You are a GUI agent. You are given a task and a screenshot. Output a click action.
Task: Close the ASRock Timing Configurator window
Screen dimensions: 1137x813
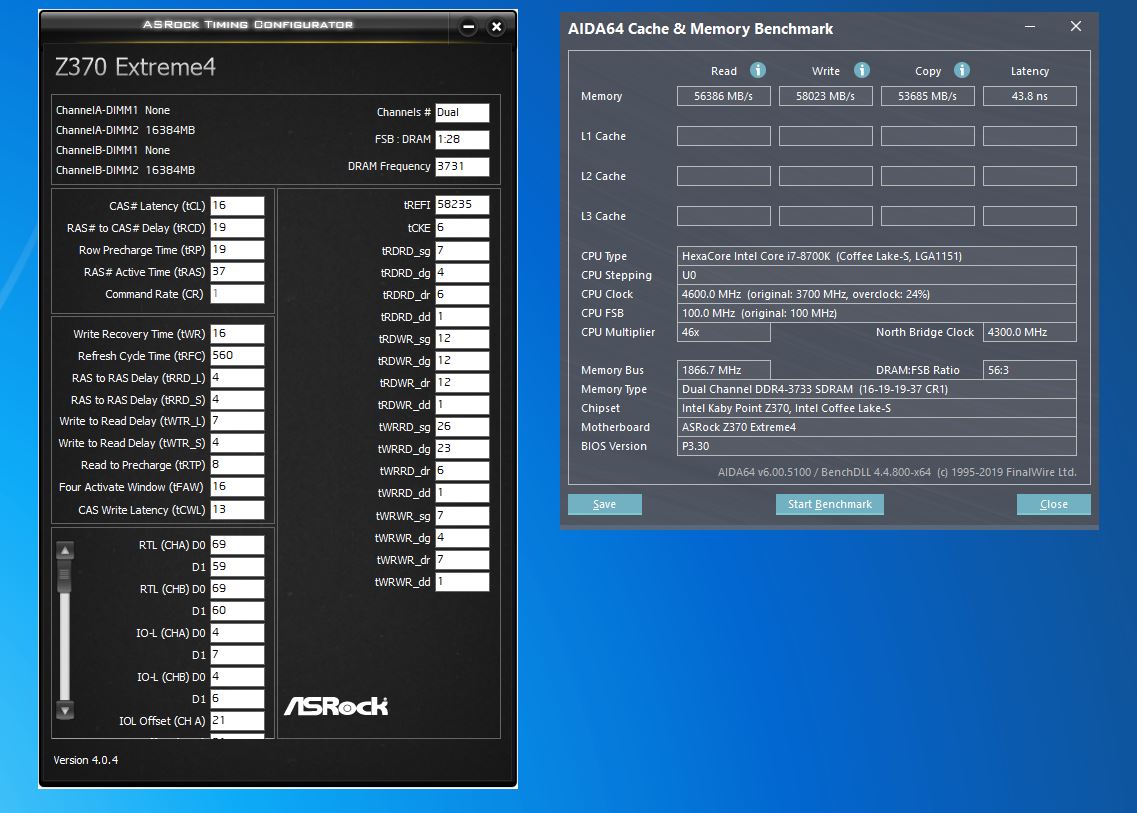[496, 27]
